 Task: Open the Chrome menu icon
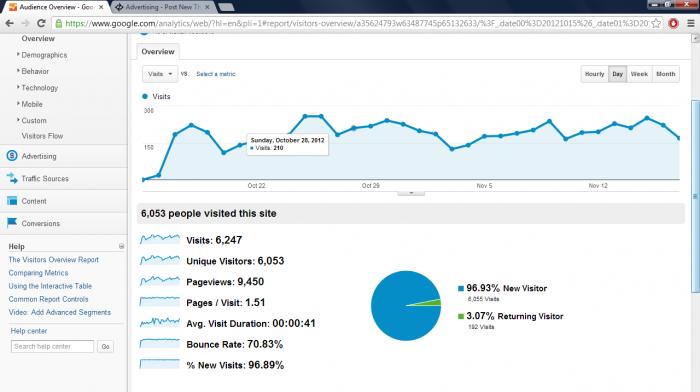691,23
